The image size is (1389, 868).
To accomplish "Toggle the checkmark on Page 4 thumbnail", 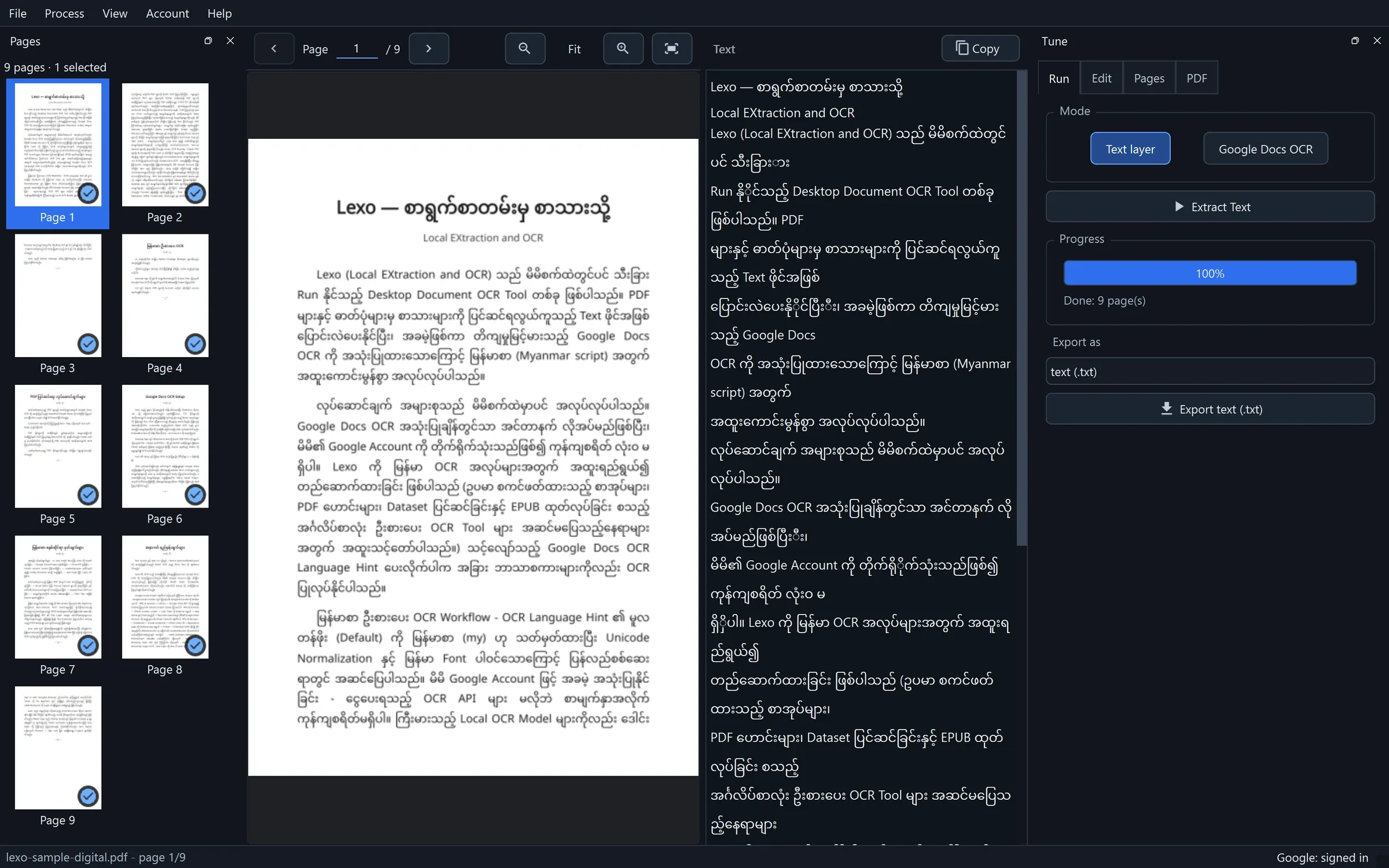I will tap(195, 344).
